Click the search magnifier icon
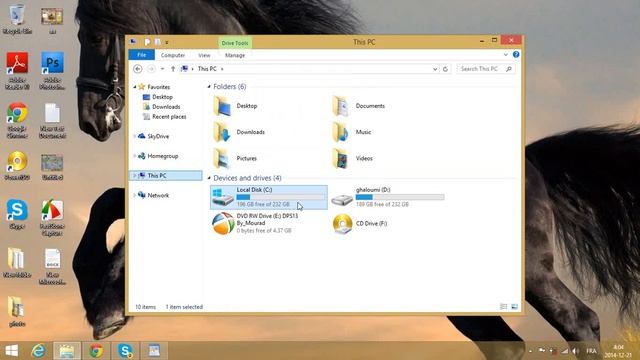This screenshot has height=360, width=640. [x=509, y=69]
